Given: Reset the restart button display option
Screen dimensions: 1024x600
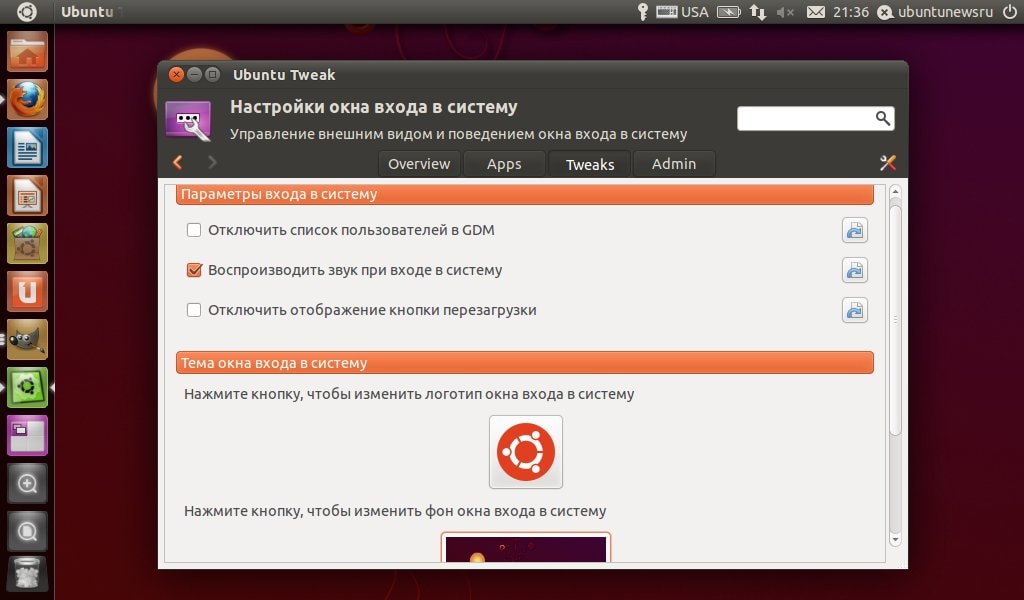Looking at the screenshot, I should point(855,311).
